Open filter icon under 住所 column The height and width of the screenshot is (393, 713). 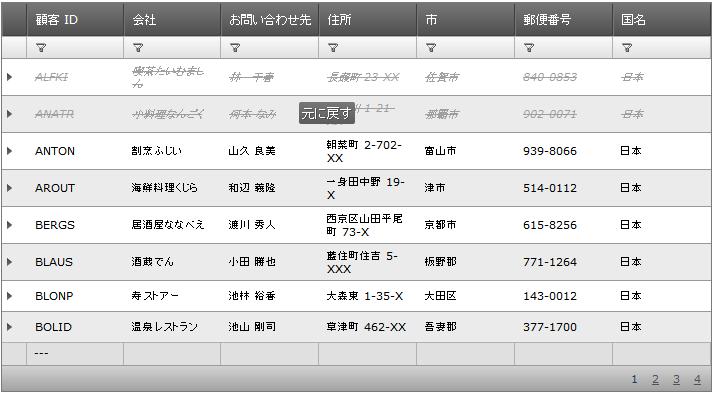[x=333, y=47]
